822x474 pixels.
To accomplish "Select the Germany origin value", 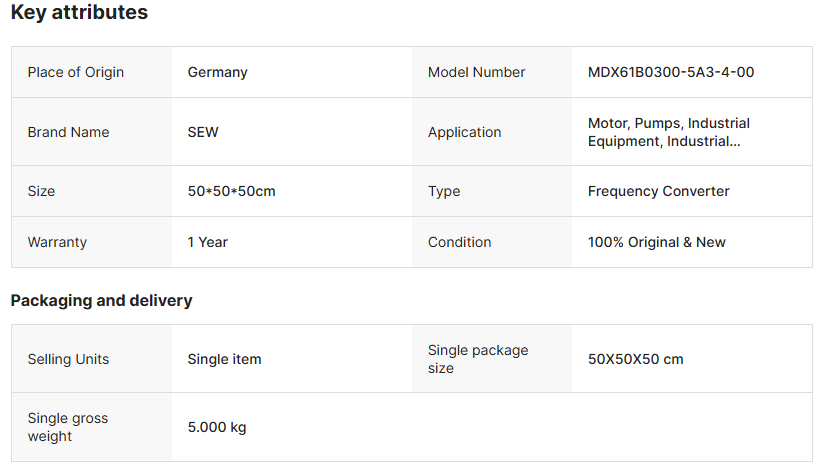I will [218, 72].
